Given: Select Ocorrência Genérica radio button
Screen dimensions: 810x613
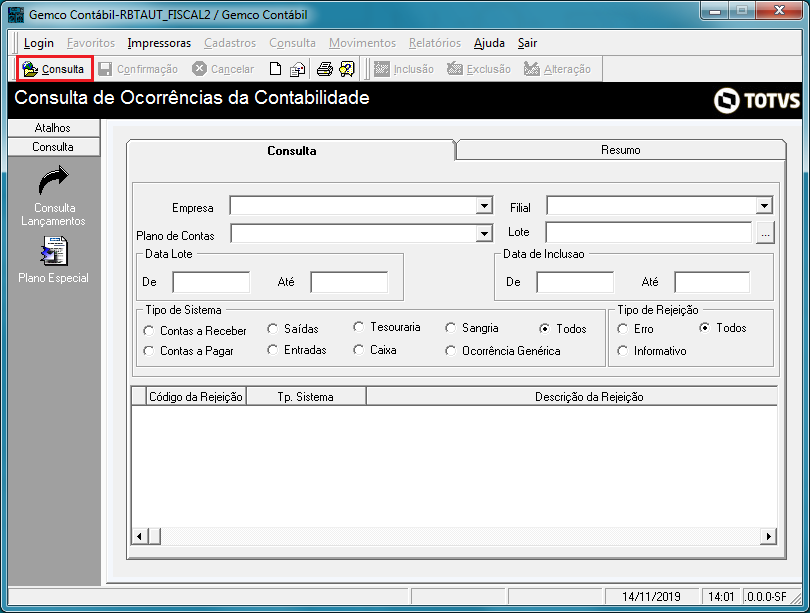Looking at the screenshot, I should (x=450, y=351).
